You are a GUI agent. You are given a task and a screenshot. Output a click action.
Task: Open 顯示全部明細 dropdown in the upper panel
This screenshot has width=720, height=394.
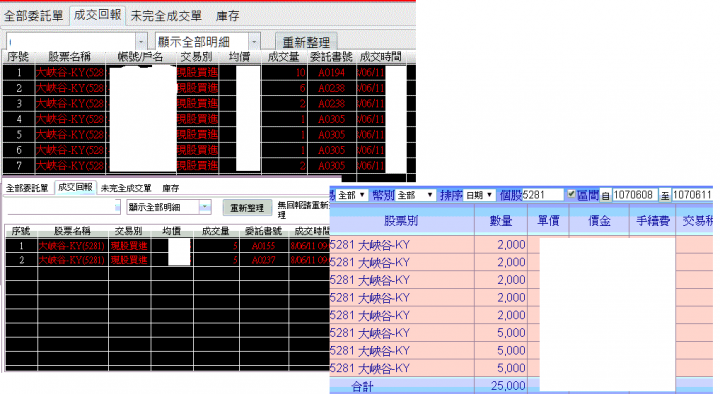click(208, 42)
